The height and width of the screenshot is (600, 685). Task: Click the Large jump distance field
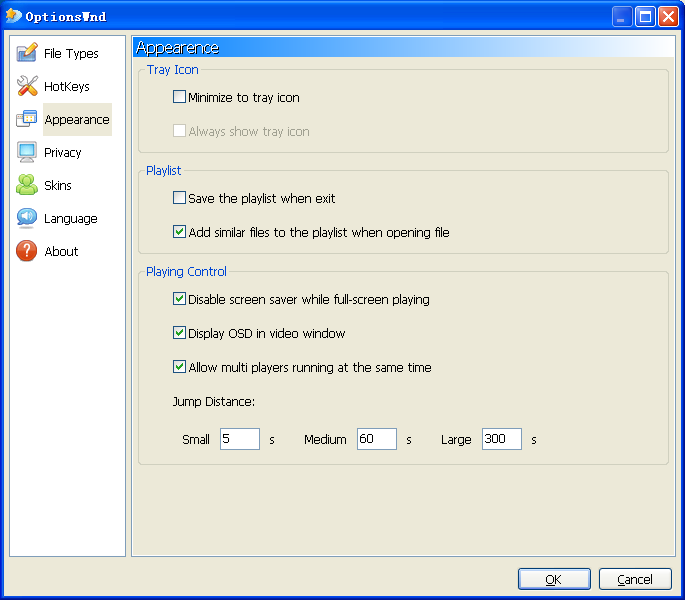[502, 439]
